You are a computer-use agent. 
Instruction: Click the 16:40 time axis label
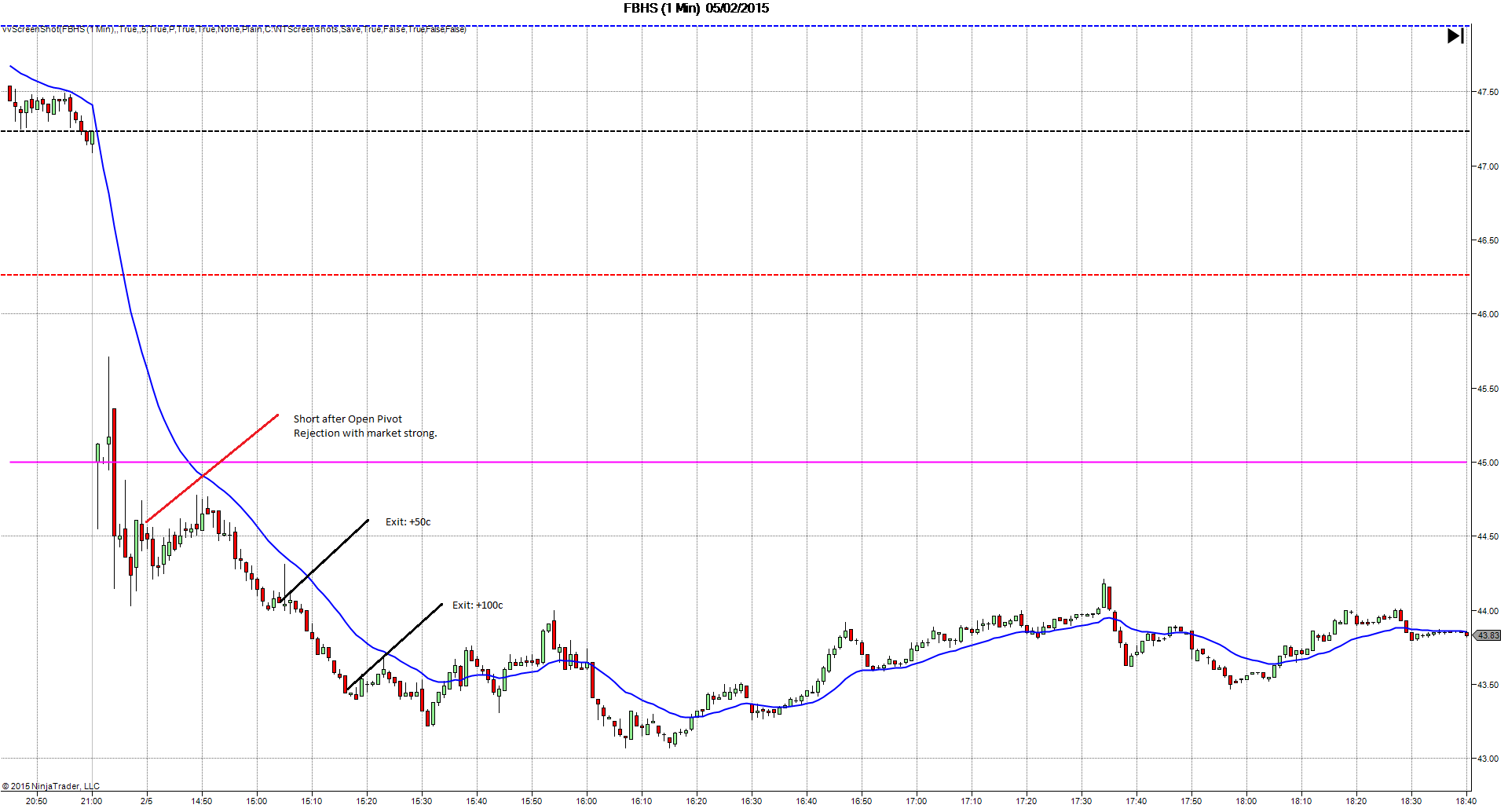[807, 801]
